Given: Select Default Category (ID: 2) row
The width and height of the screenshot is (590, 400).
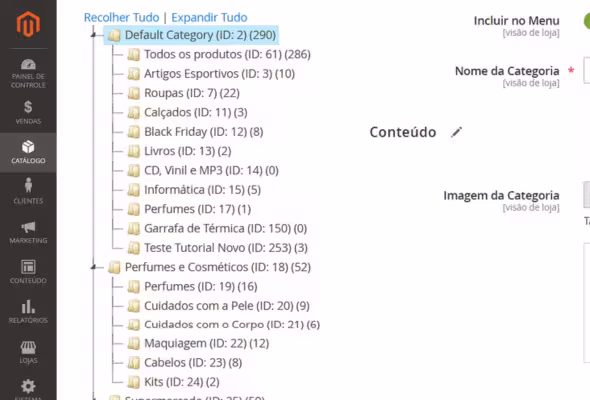Looking at the screenshot, I should [192, 35].
